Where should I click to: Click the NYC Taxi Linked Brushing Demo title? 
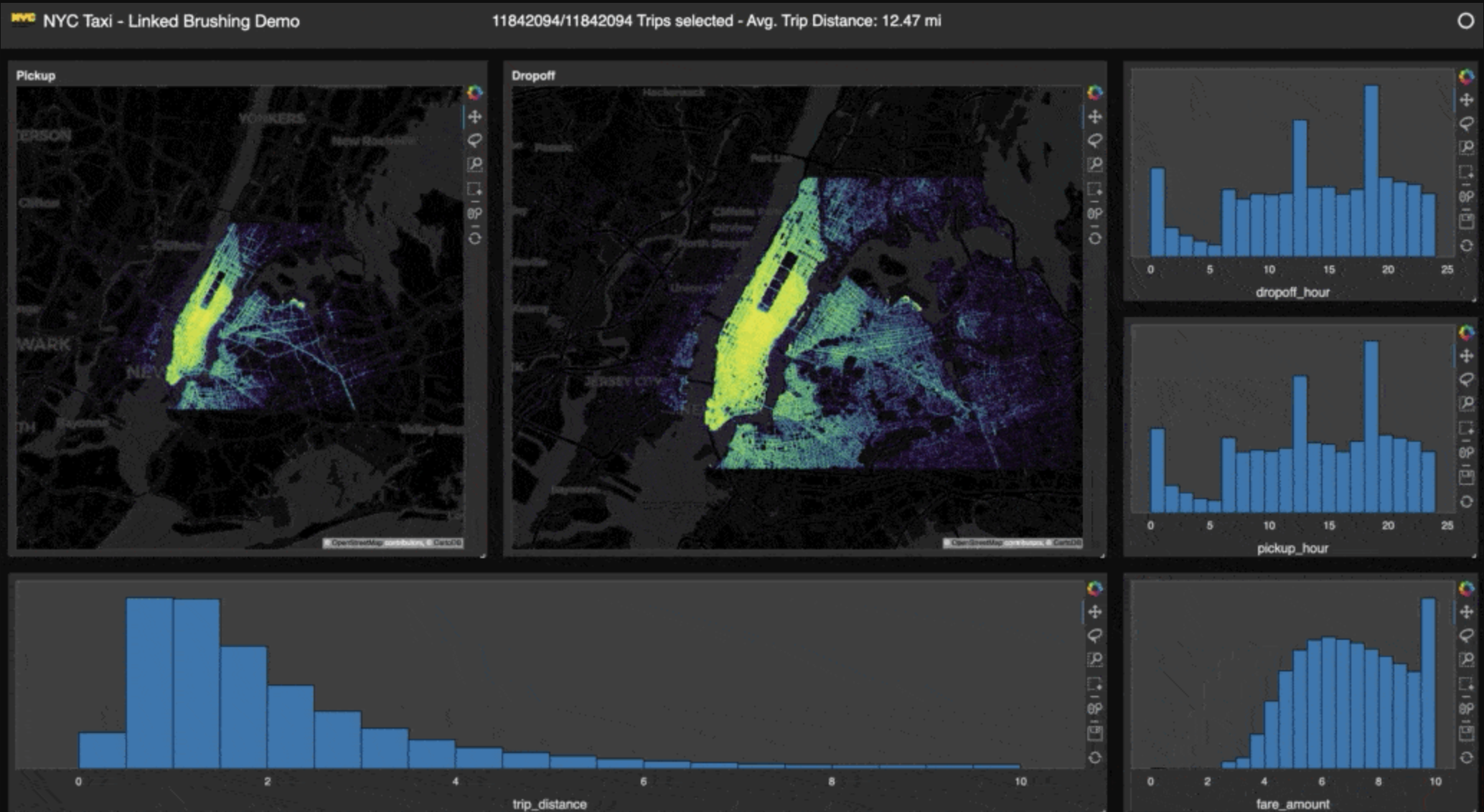point(171,22)
